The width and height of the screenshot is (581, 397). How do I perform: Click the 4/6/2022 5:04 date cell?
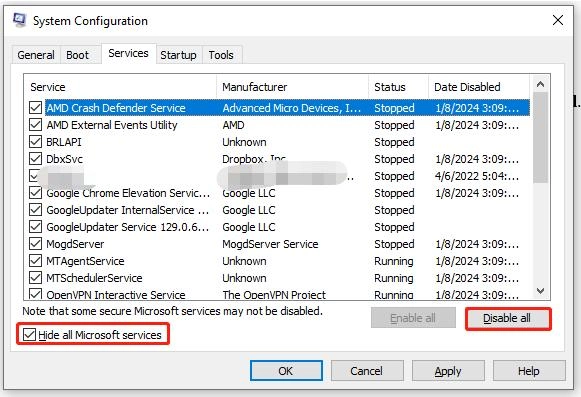tap(477, 176)
